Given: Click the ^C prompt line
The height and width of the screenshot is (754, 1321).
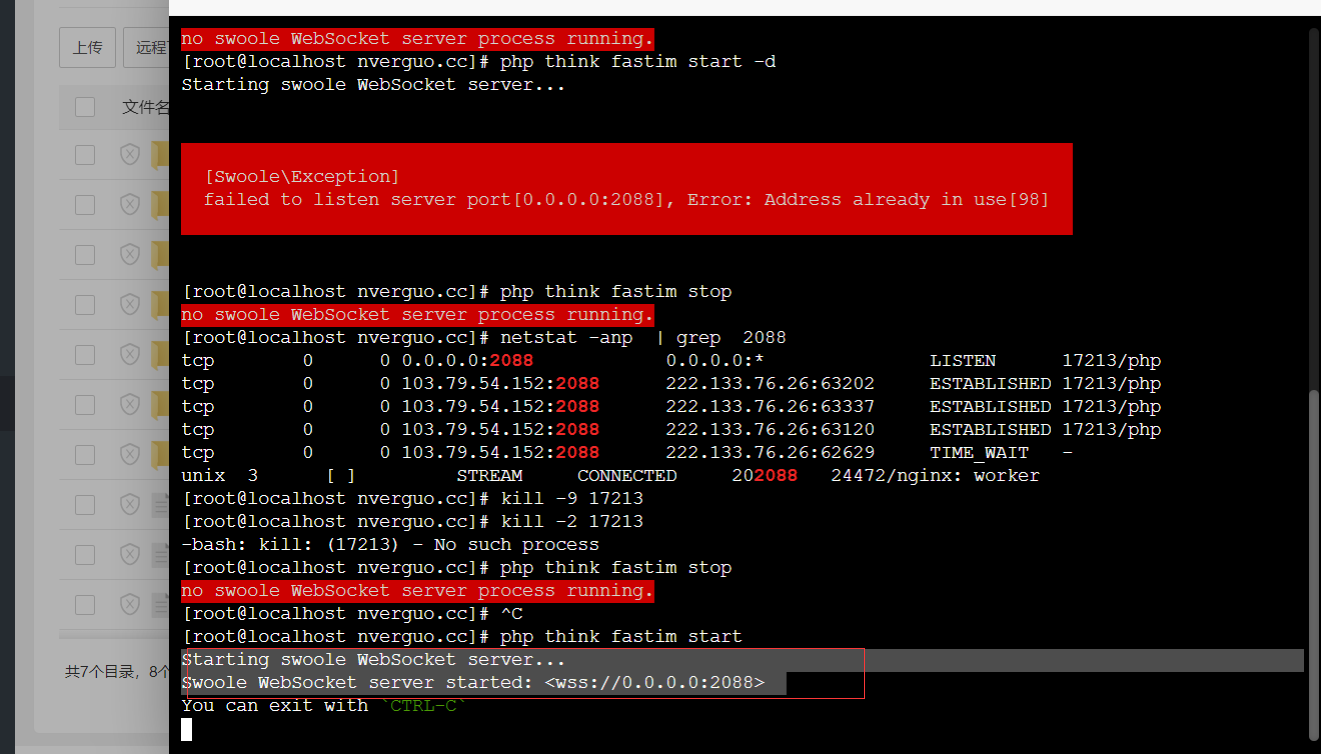Looking at the screenshot, I should tap(352, 614).
